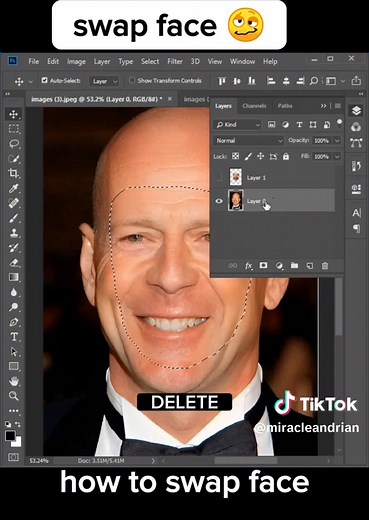The image size is (369, 520).
Task: Select the Pen tool
Action: pyautogui.click(x=14, y=322)
